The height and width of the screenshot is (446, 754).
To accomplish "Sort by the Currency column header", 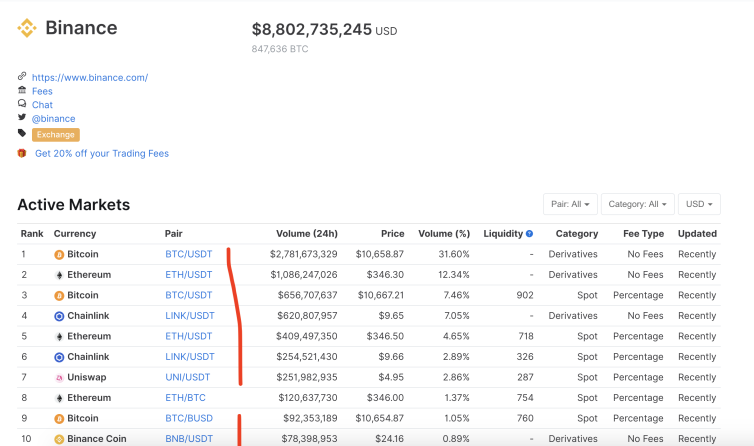I will [75, 233].
